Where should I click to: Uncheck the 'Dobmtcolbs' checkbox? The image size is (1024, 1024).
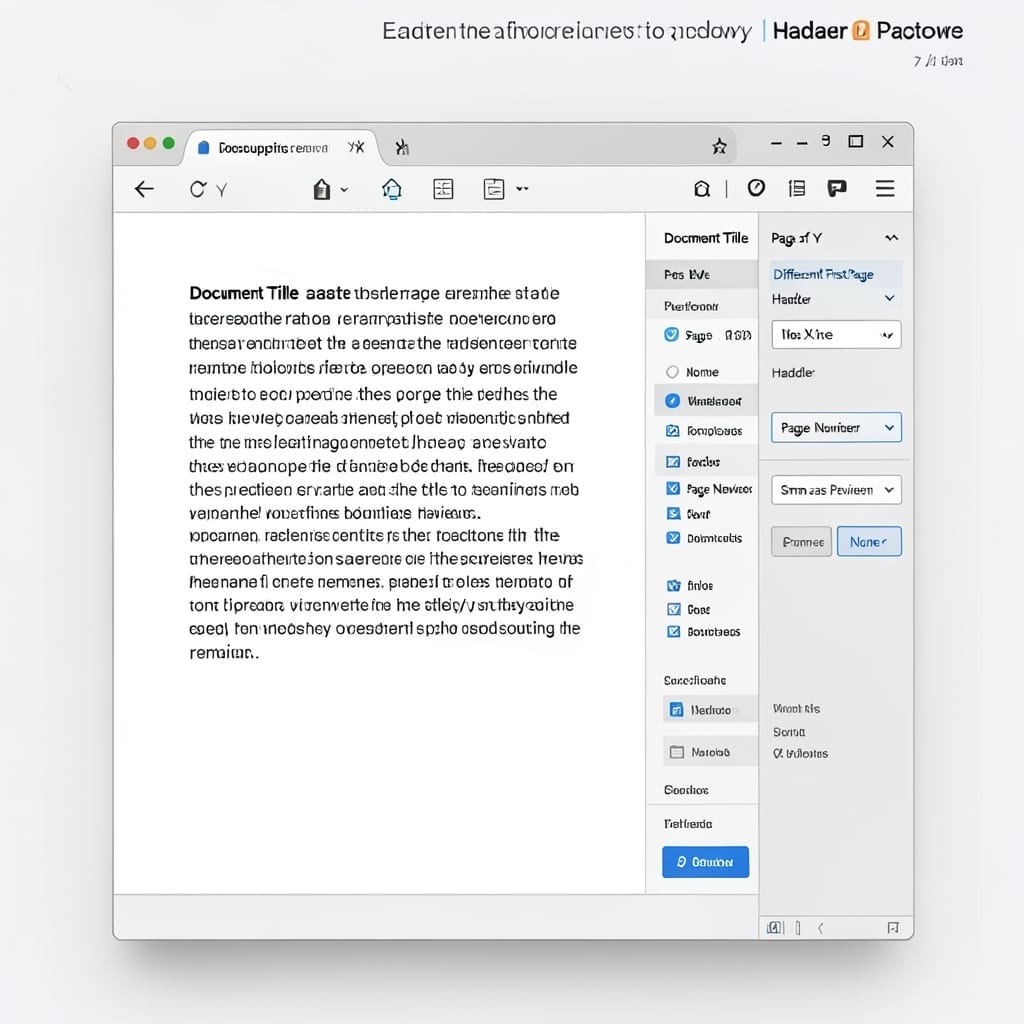tap(673, 538)
